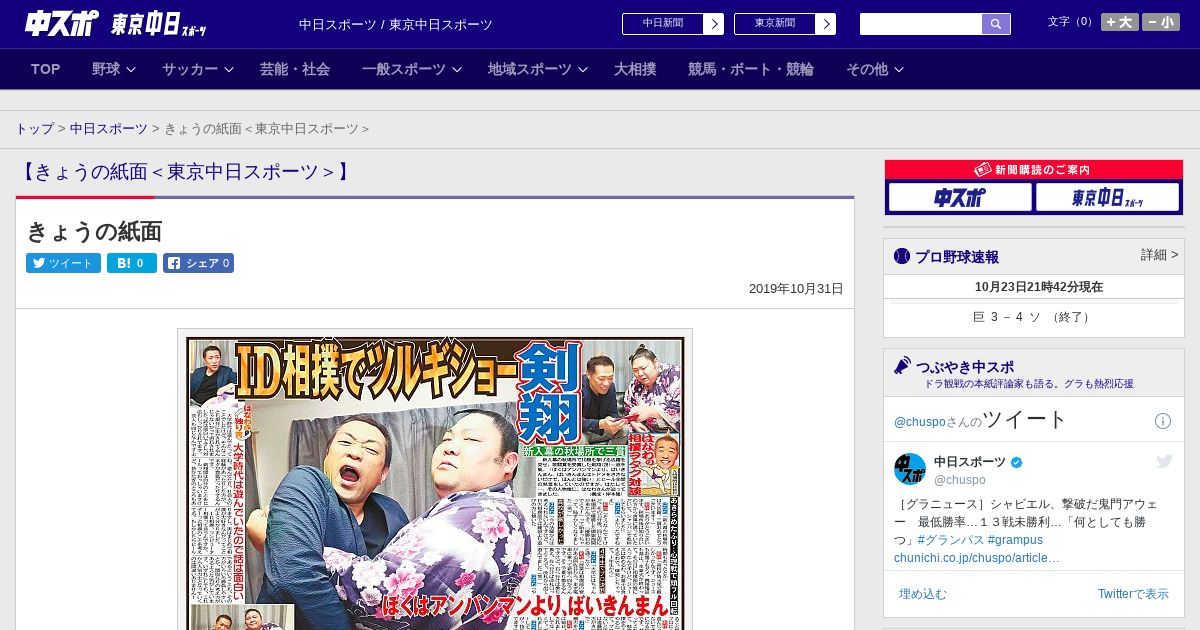This screenshot has width=1200, height=630.
Task: Expand the 一般スポーツ menu
Action: [x=412, y=69]
